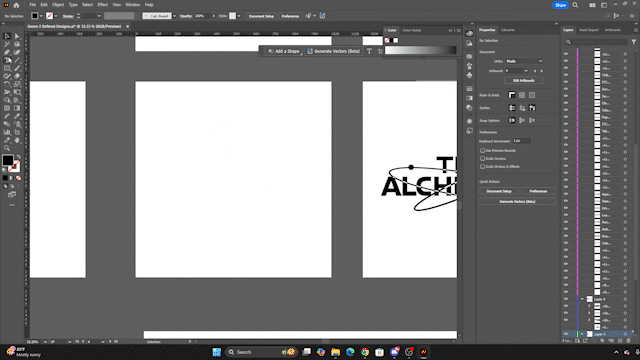Toggle visibility of the topmost sublayer
Screen dimensions: 640x360
tap(566, 54)
